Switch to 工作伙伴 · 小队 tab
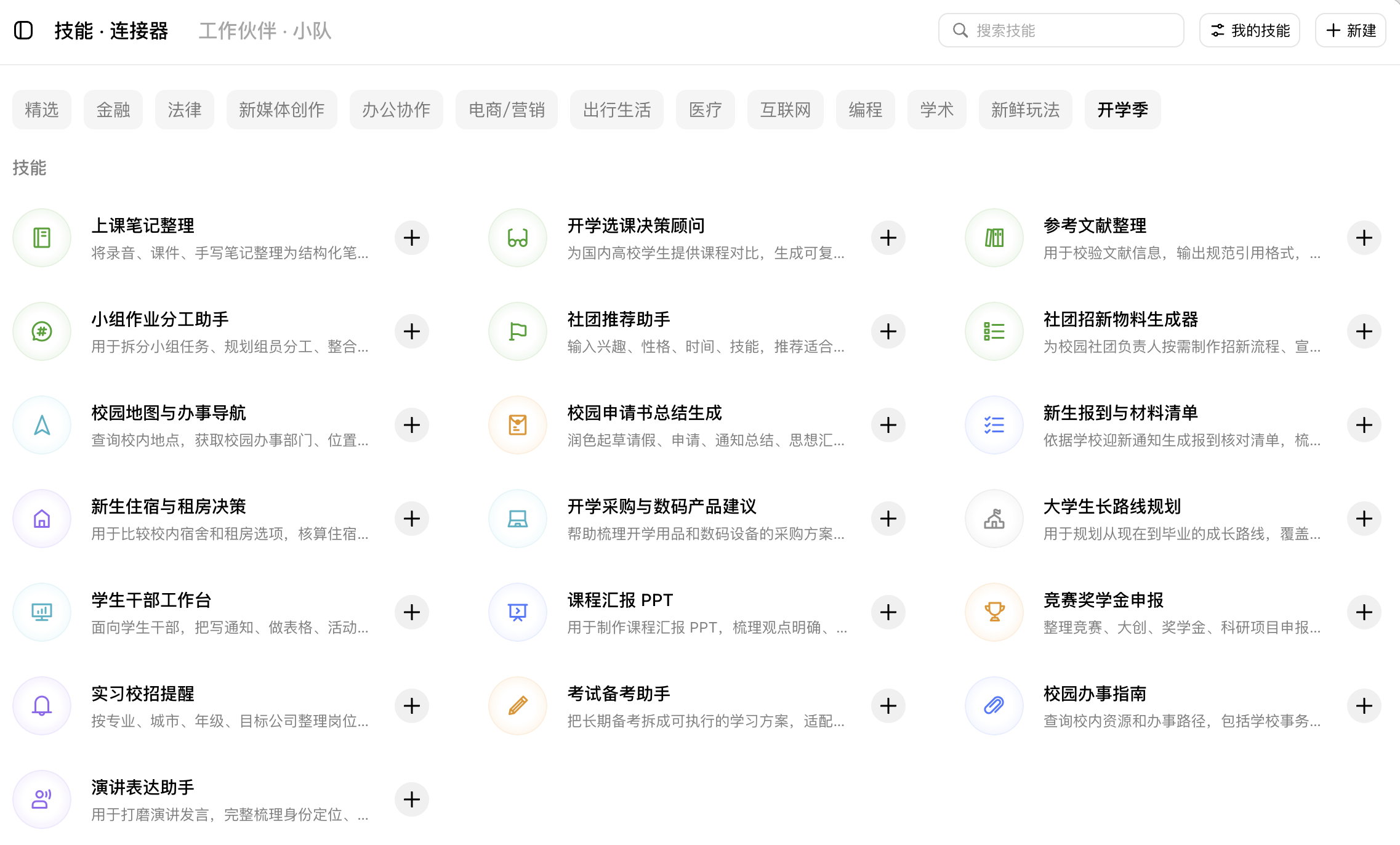 (x=265, y=30)
